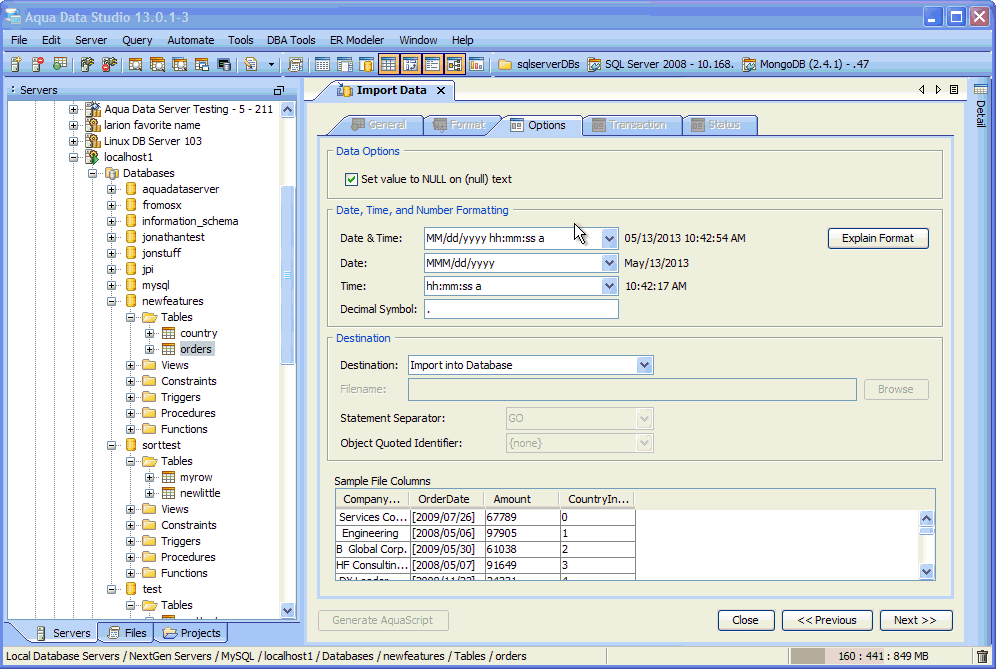Click the table icon with green circle
This screenshot has height=669, width=996.
(x=60, y=64)
